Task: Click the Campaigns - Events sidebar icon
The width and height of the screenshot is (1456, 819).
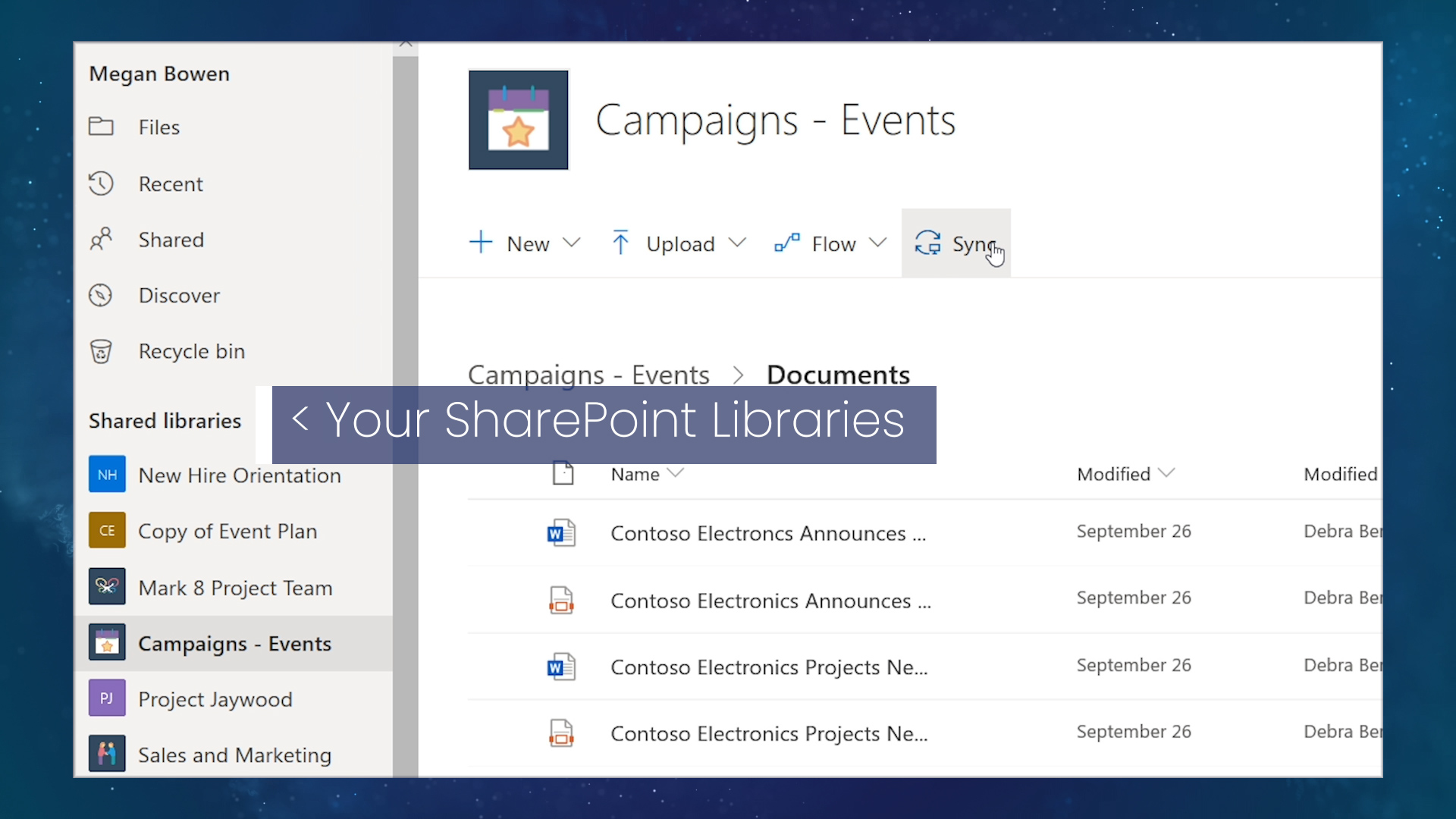Action: (x=107, y=643)
